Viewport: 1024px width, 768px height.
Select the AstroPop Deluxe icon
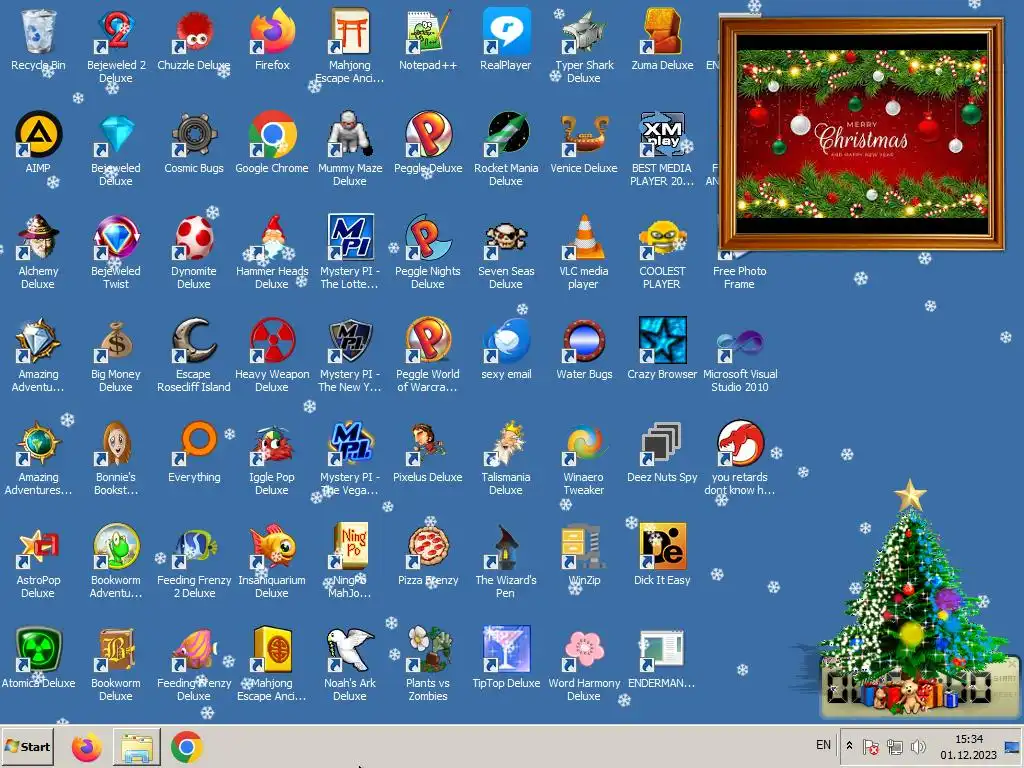[38, 547]
